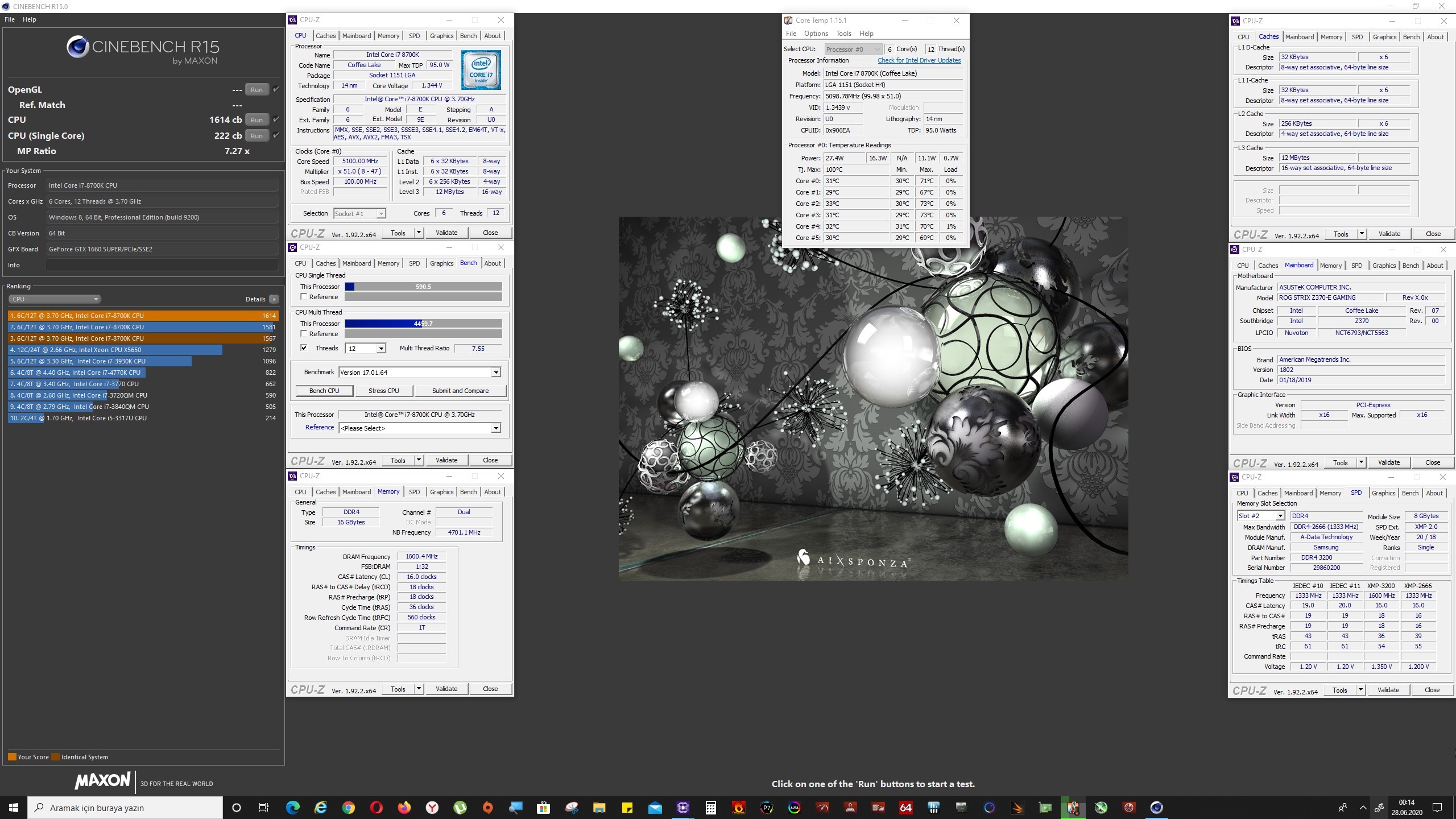Open the Core Temp Options menu
This screenshot has height=819, width=1456.
(x=816, y=34)
